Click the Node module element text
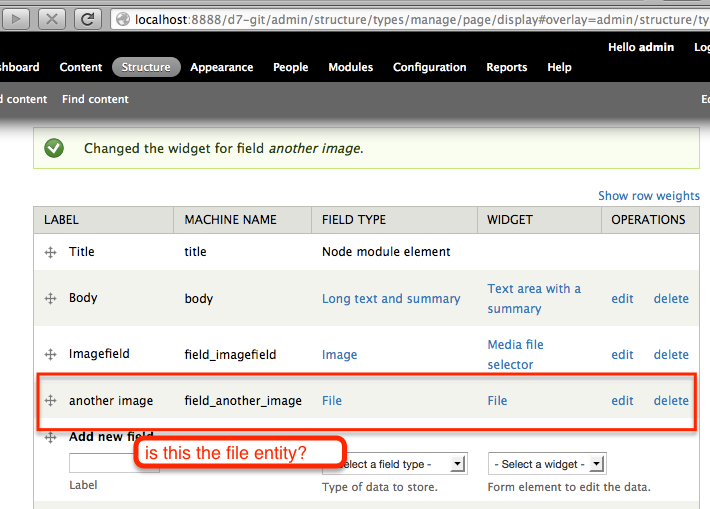This screenshot has width=710, height=509. [x=386, y=252]
